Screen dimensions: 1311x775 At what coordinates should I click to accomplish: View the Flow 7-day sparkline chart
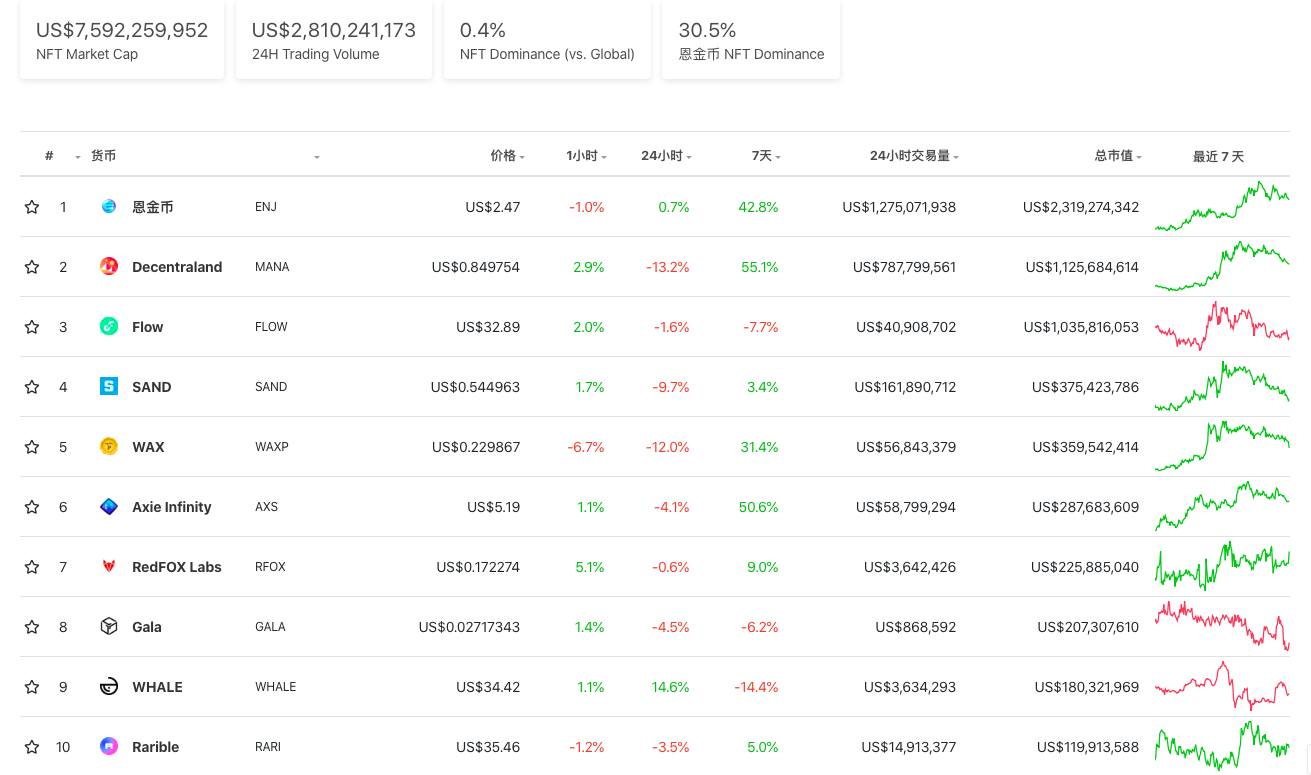click(x=1222, y=326)
